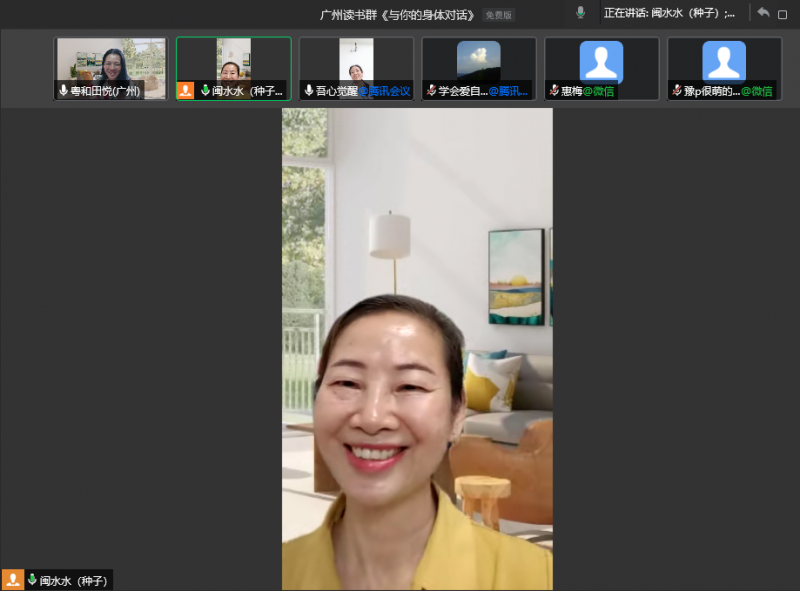
Task: Click muted microphone icon on 惠梅 tile
Action: [x=554, y=91]
